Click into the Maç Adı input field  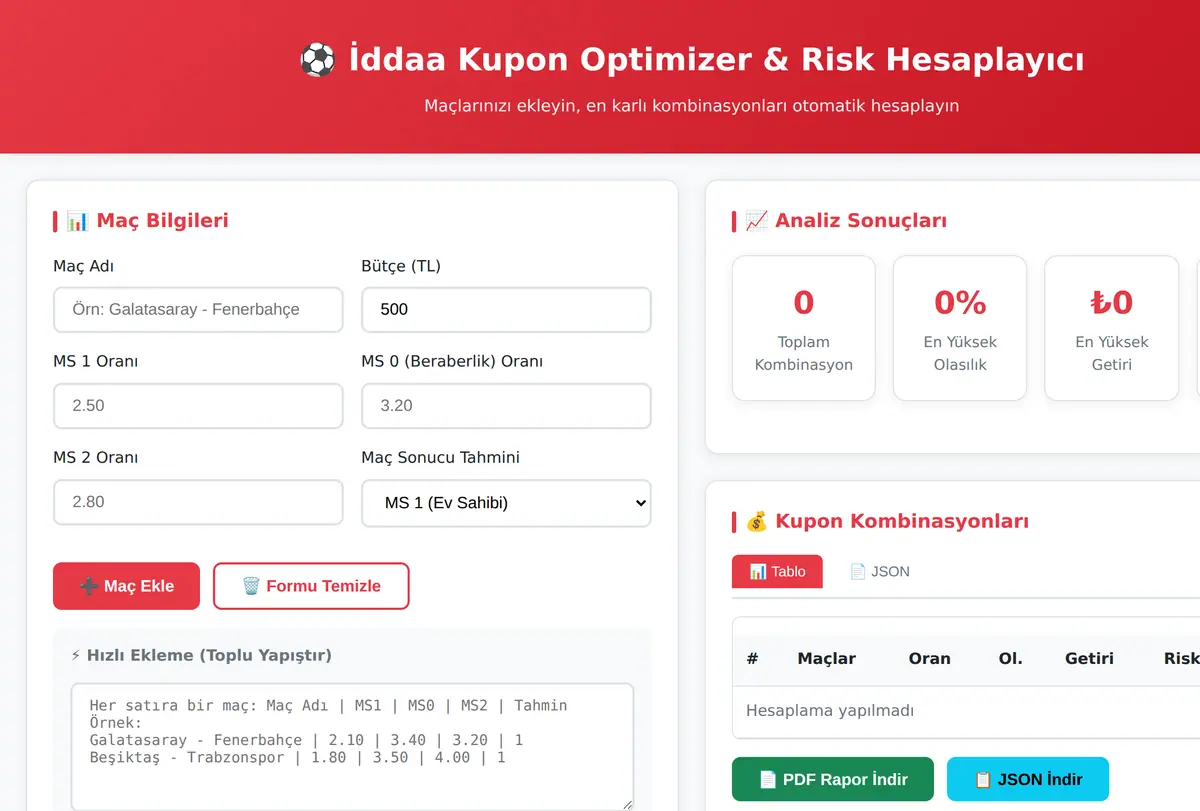[x=198, y=310]
